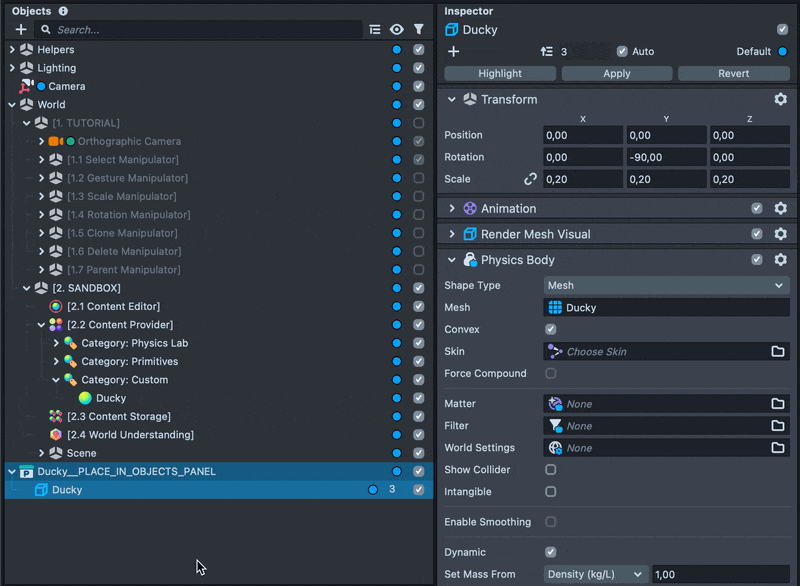Browse for Skin using the folder icon
Viewport: 800px width, 586px height.
777,352
